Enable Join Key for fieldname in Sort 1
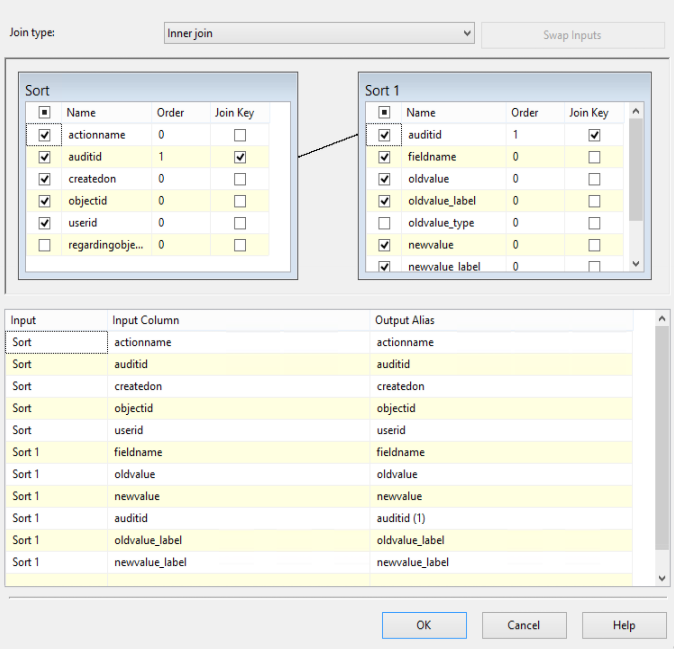674x649 pixels. coord(594,157)
